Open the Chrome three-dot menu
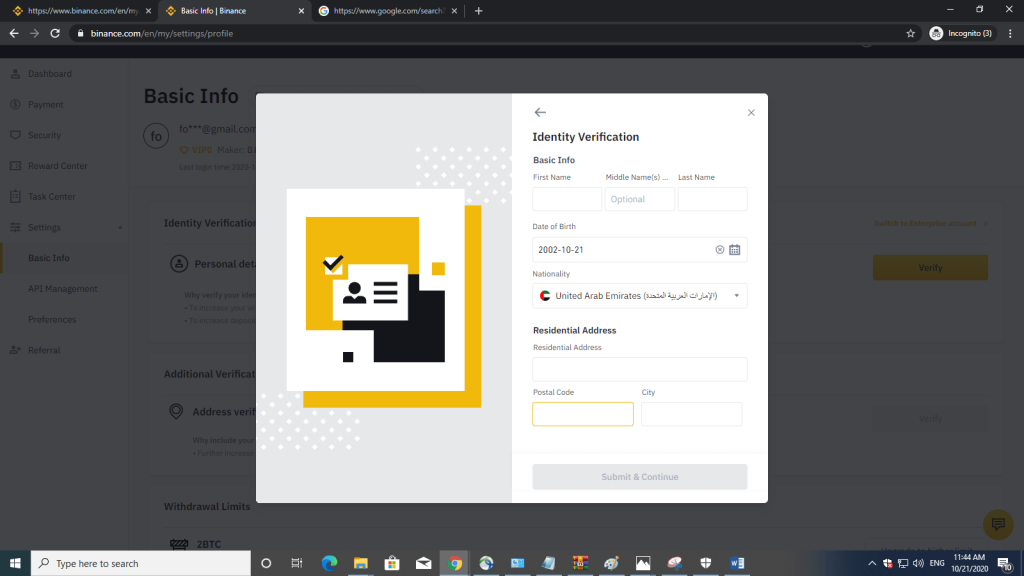1024x576 pixels. click(x=1010, y=33)
